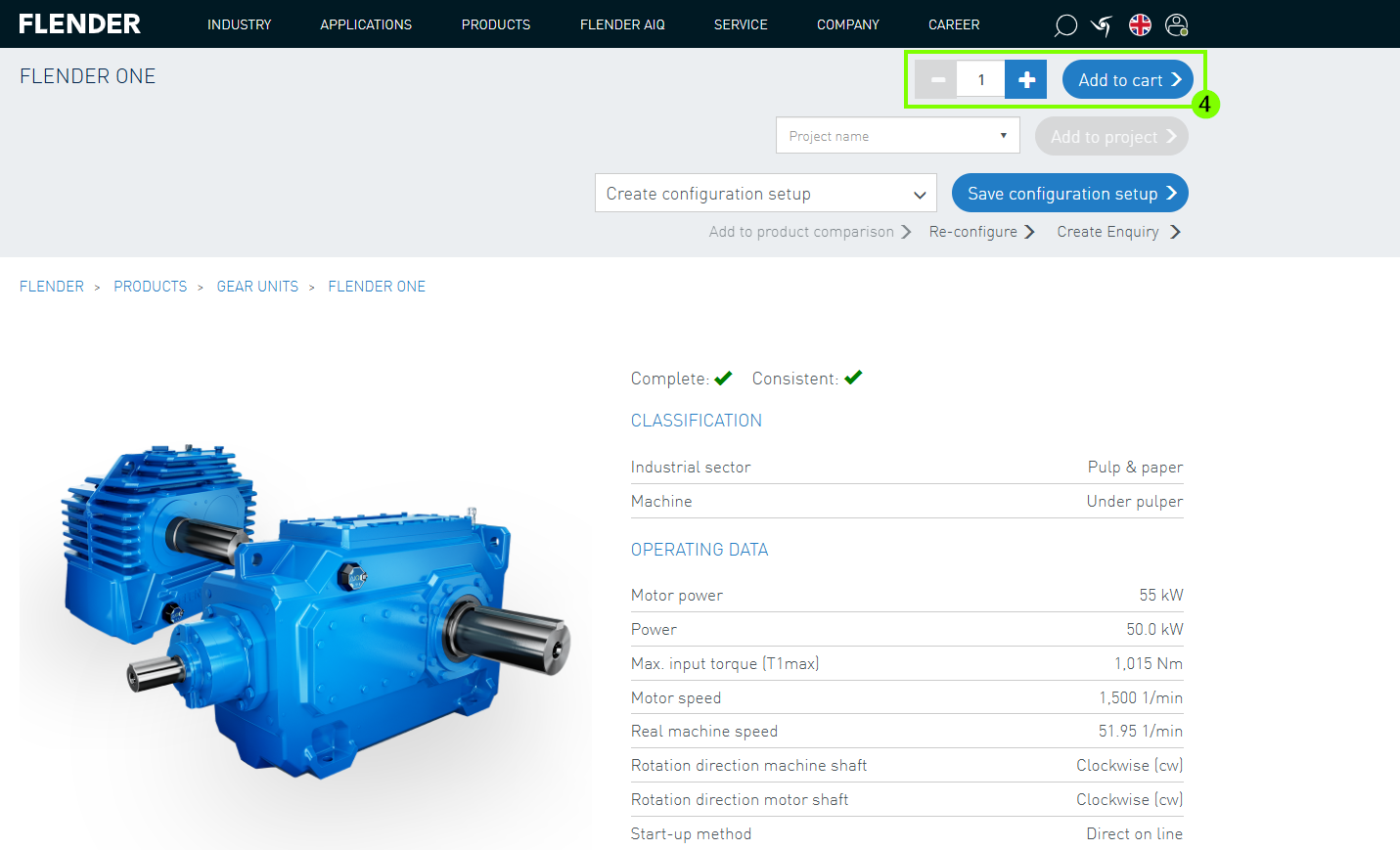This screenshot has width=1400, height=850.
Task: Open the FLENDER AIQ menu
Action: (621, 24)
